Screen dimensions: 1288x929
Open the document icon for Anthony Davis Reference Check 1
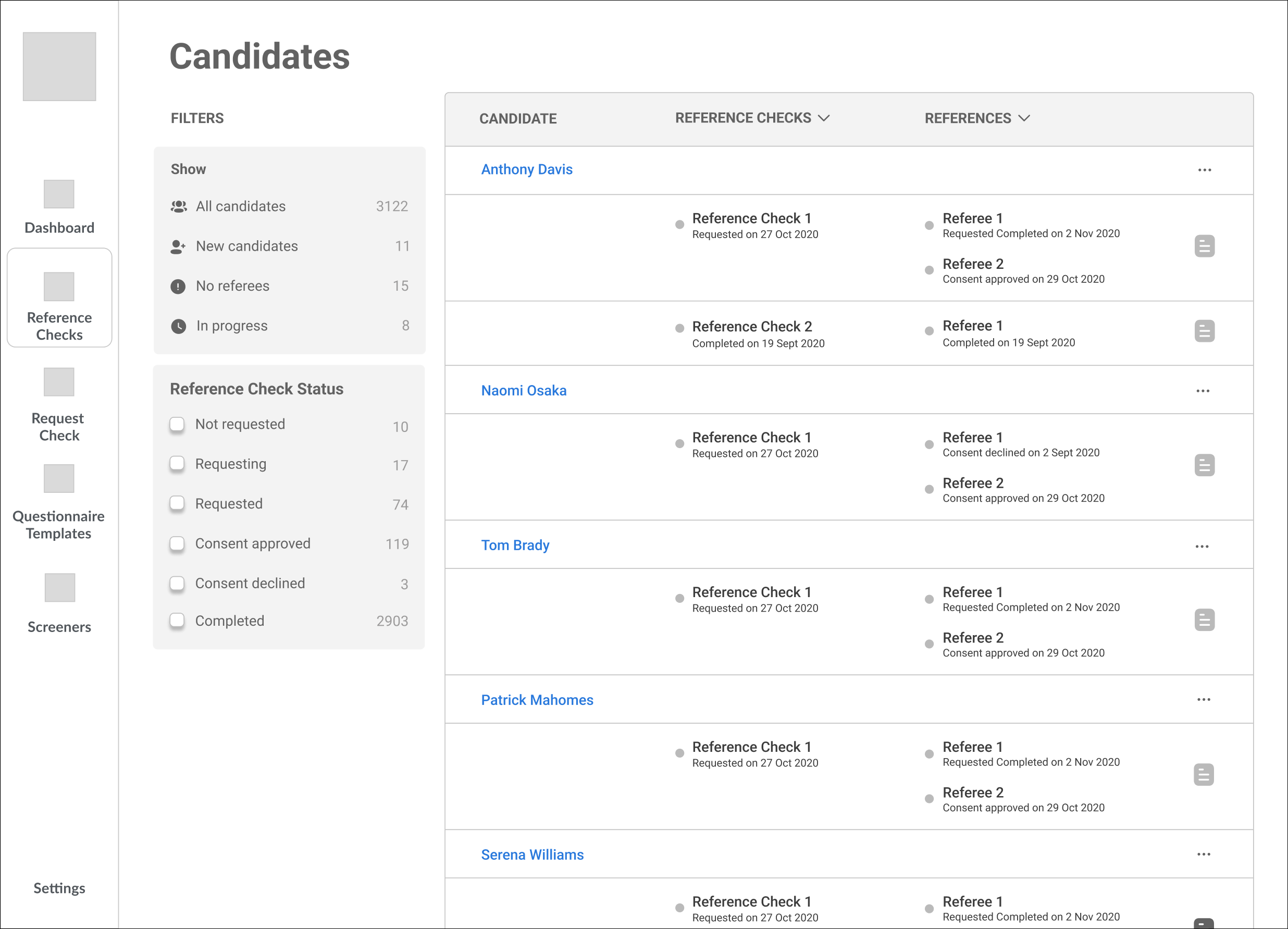click(x=1204, y=246)
